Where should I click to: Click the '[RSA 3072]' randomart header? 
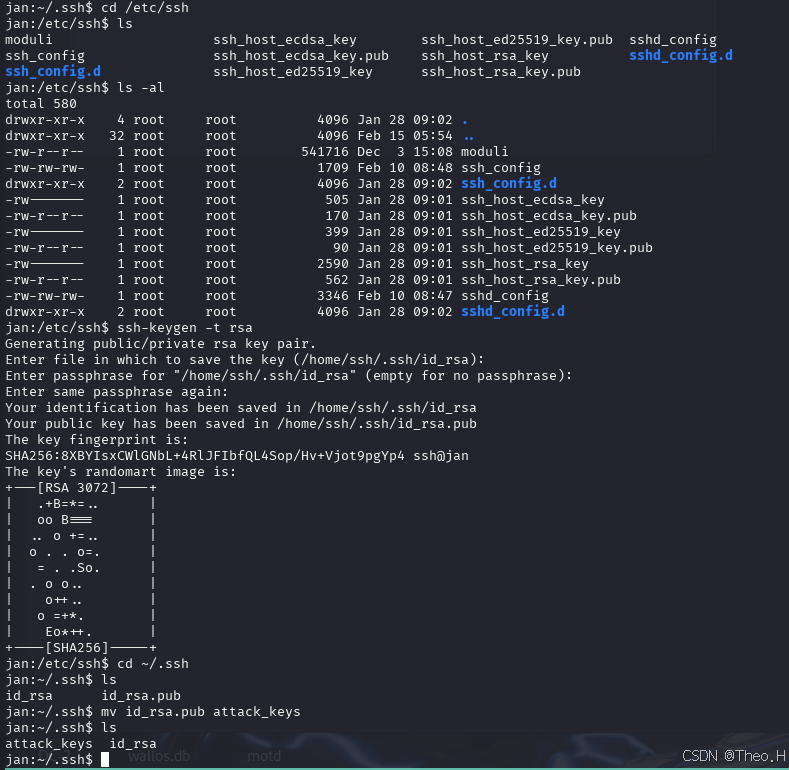77,488
